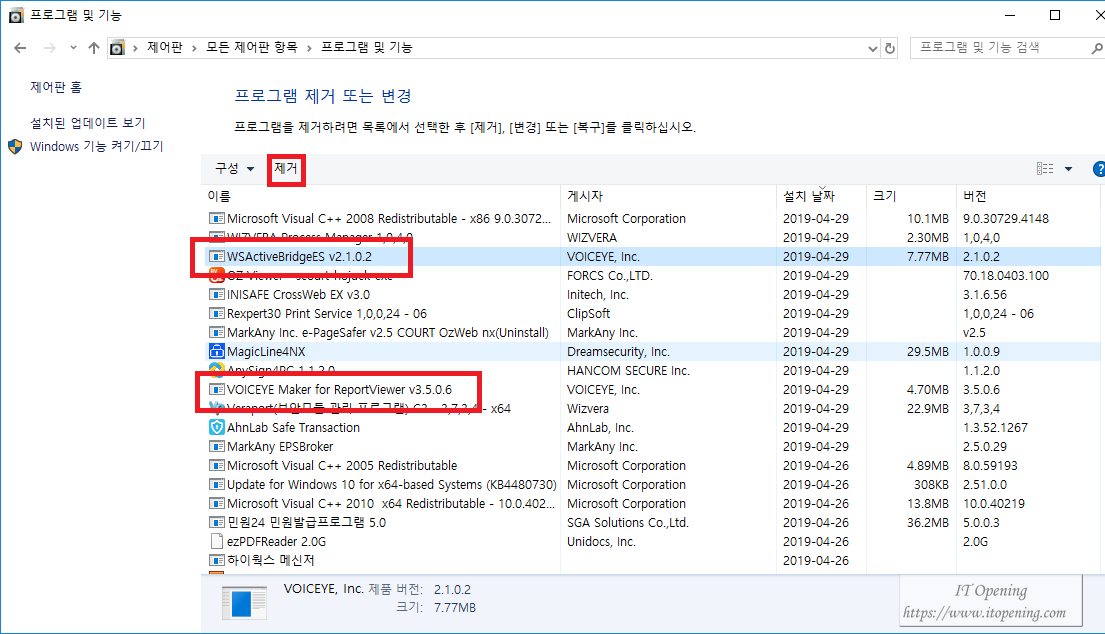Select 민원24 민원발급프로그램 5.0 entry
Image resolution: width=1105 pixels, height=634 pixels.
(307, 523)
